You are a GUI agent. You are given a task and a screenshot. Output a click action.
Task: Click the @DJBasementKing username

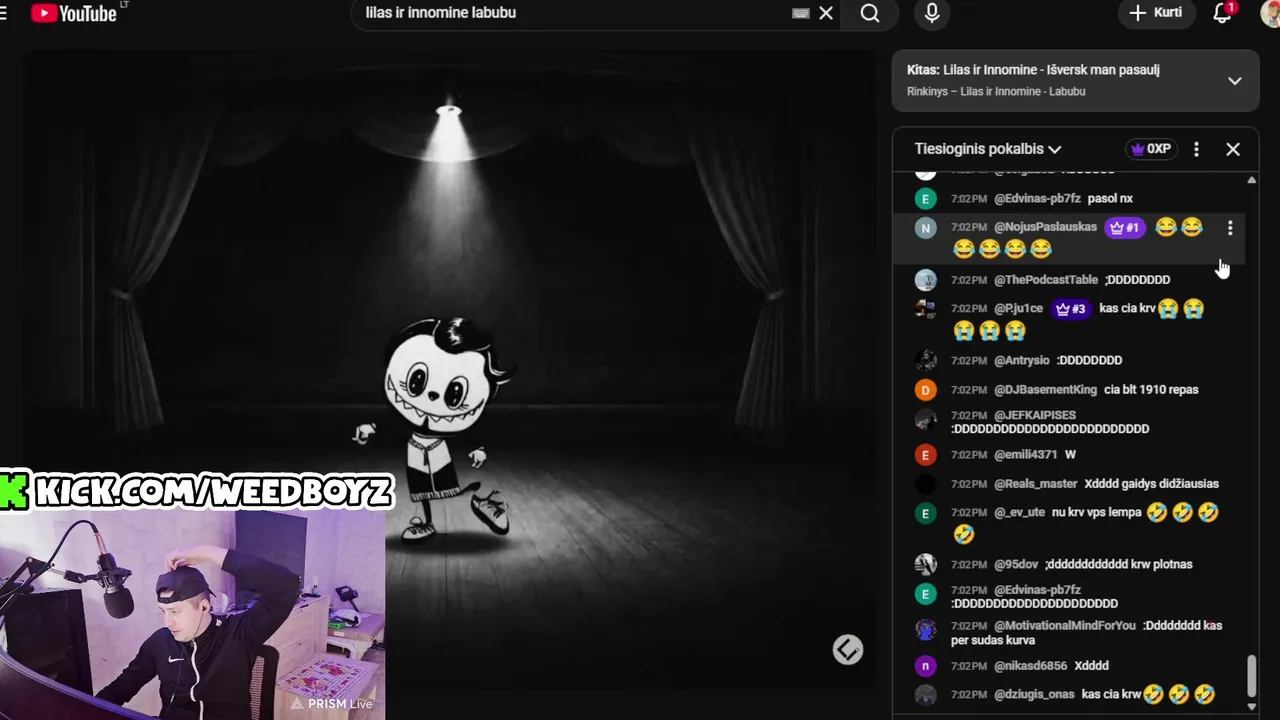point(1045,389)
